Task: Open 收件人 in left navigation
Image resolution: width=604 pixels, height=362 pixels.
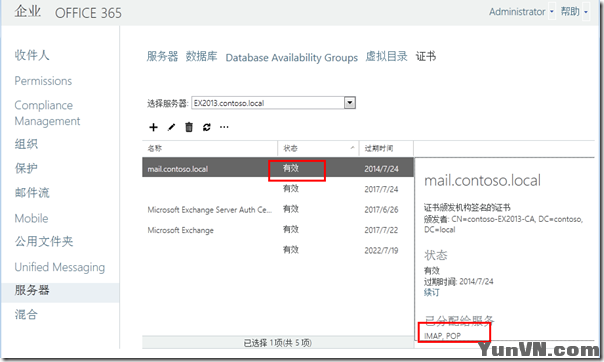Action: tap(32, 55)
